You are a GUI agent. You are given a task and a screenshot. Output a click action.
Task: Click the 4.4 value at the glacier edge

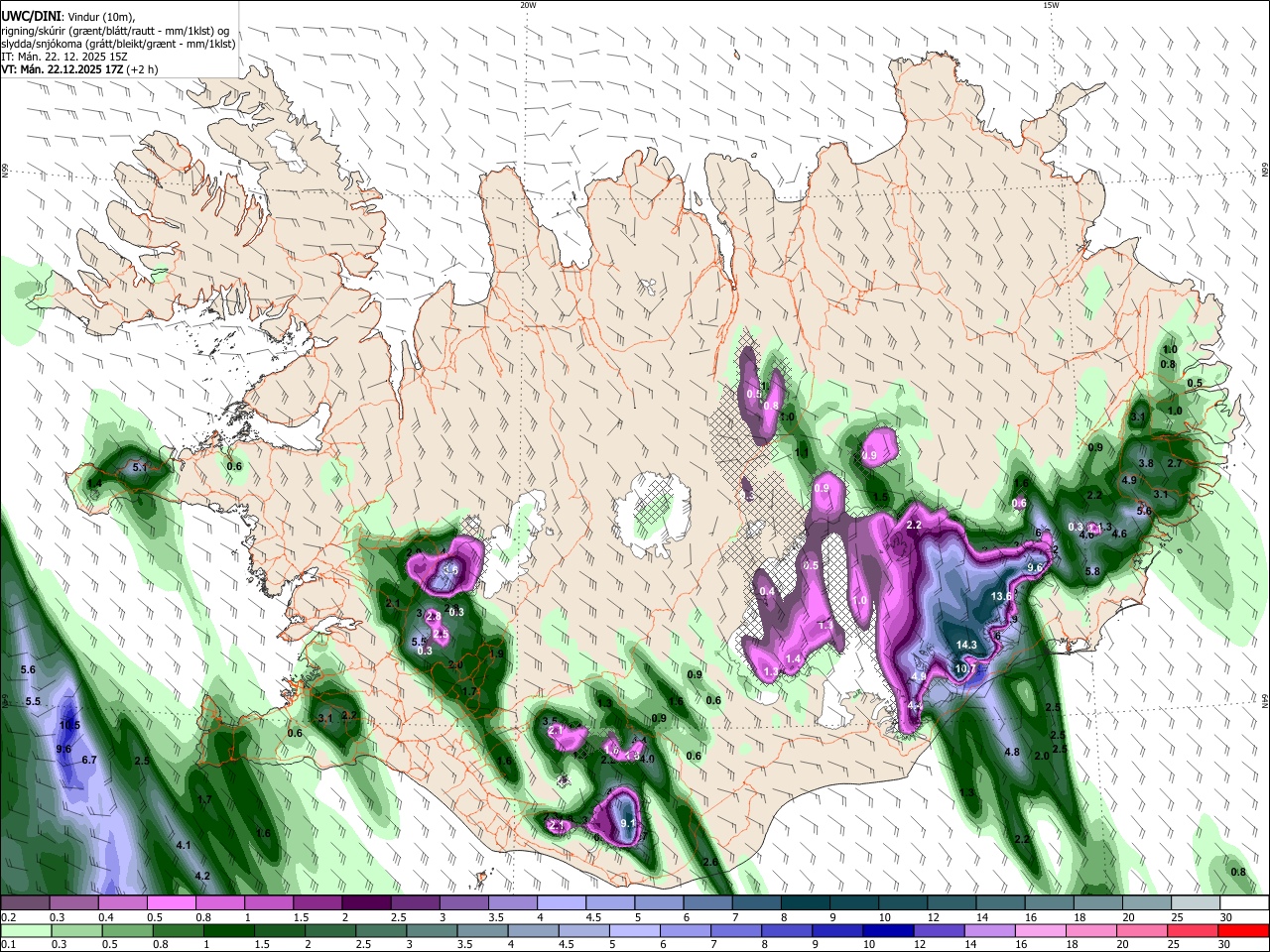click(915, 705)
